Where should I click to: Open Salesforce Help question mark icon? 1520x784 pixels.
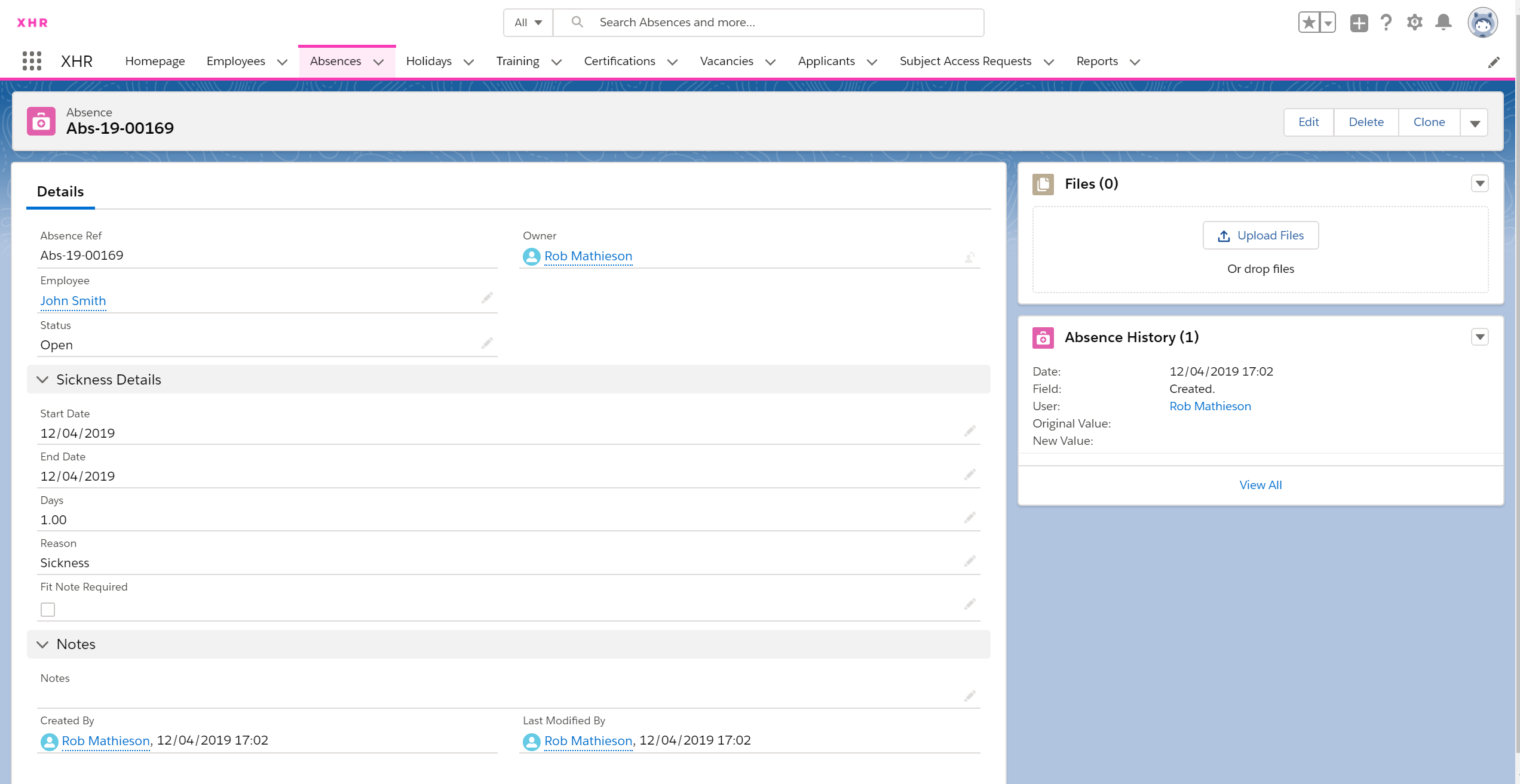[x=1386, y=22]
